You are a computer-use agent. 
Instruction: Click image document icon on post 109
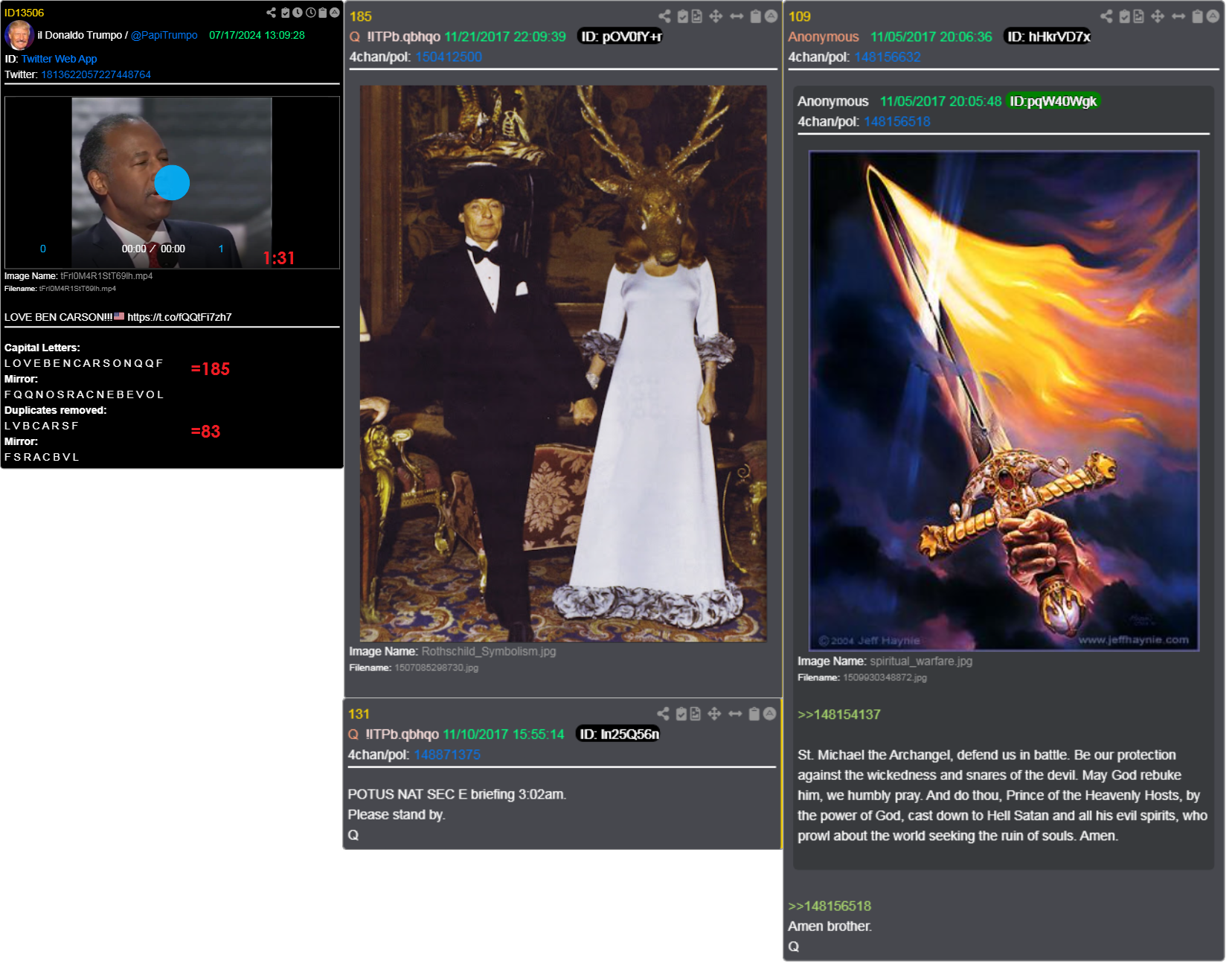tap(1138, 16)
